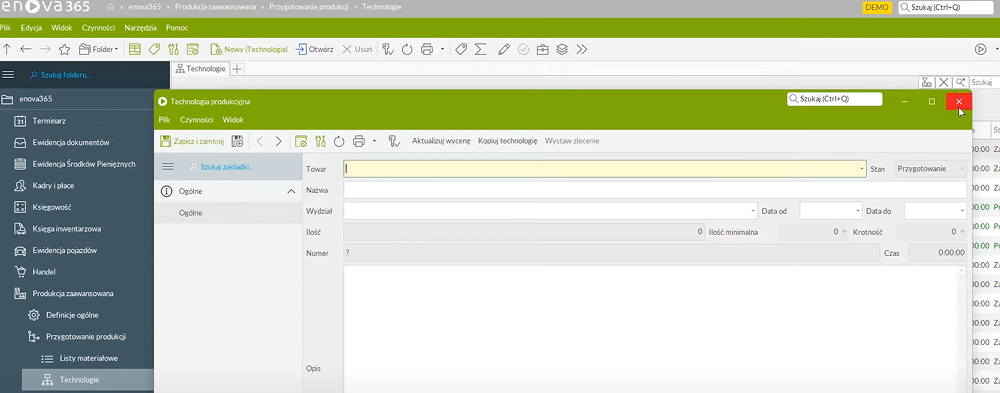Click the printer icon in main toolbar
Viewport: 1000px width, 393px height.
click(427, 49)
